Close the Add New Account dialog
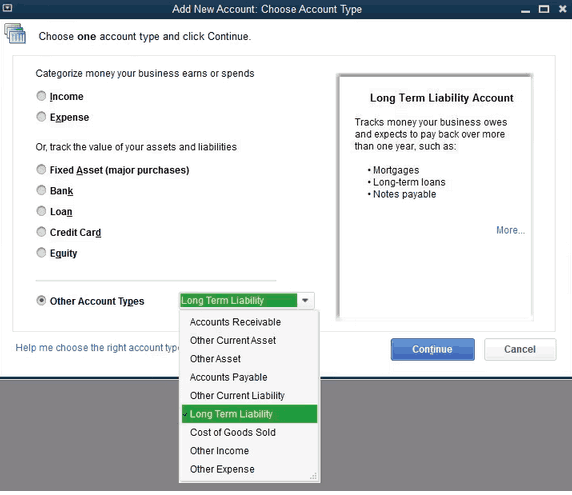Viewport: 572px width, 495px height. tap(562, 9)
